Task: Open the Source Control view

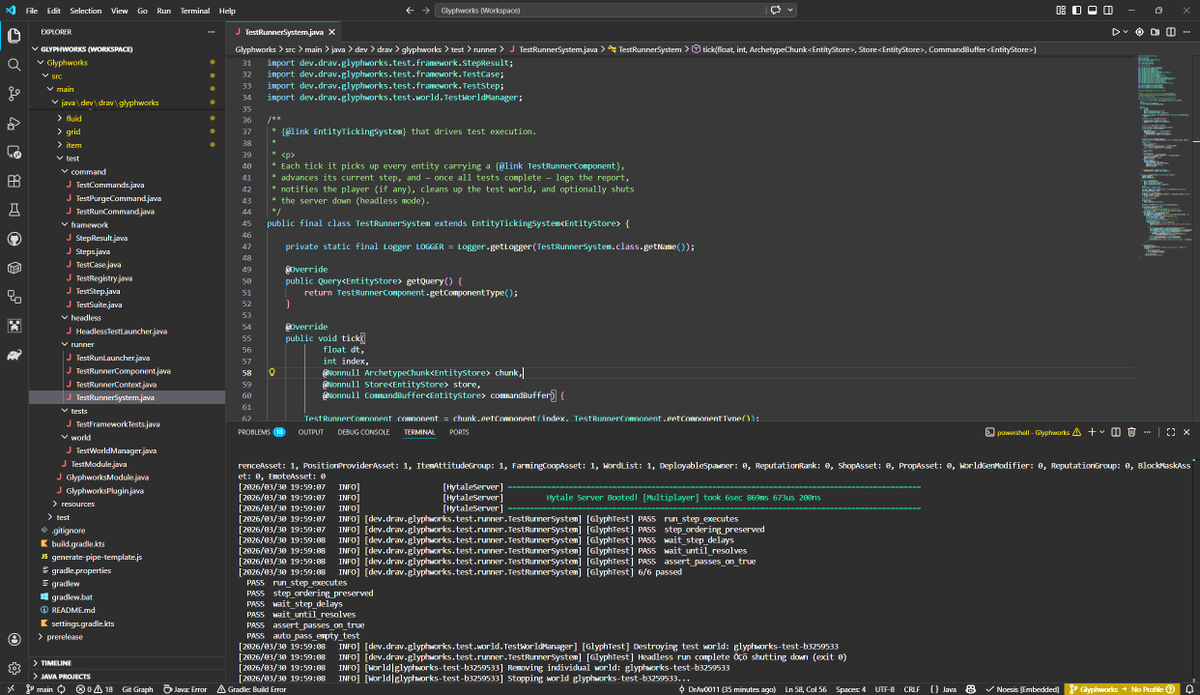Action: 14,94
